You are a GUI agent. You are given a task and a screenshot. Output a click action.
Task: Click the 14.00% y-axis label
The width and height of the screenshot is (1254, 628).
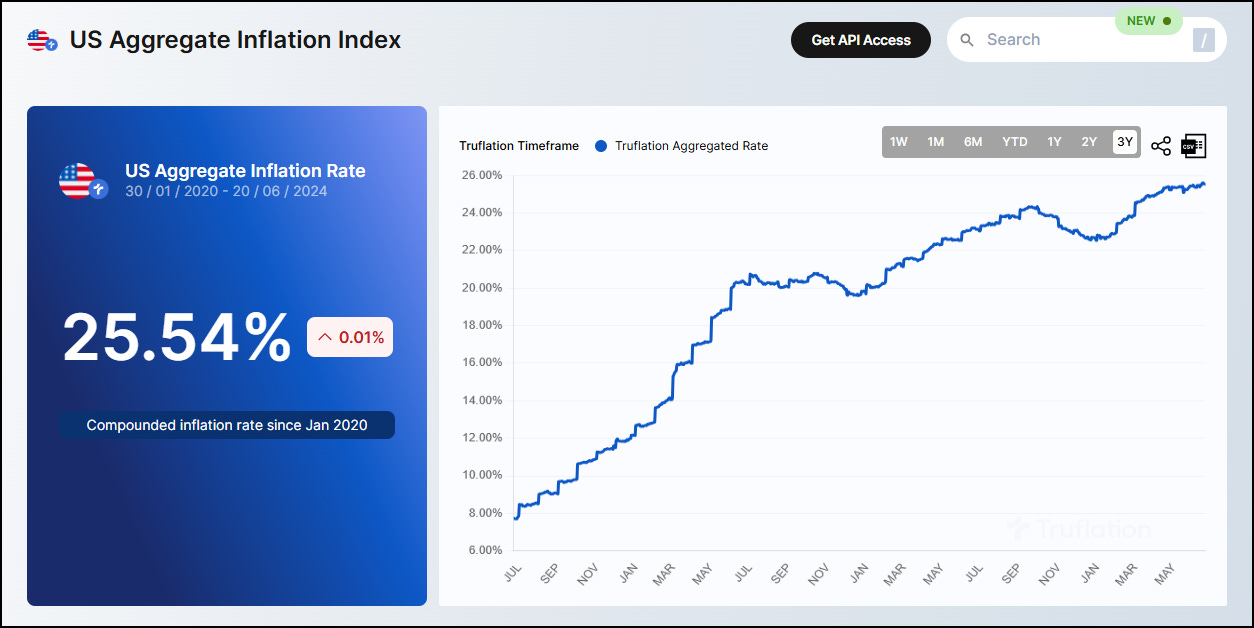coord(483,400)
